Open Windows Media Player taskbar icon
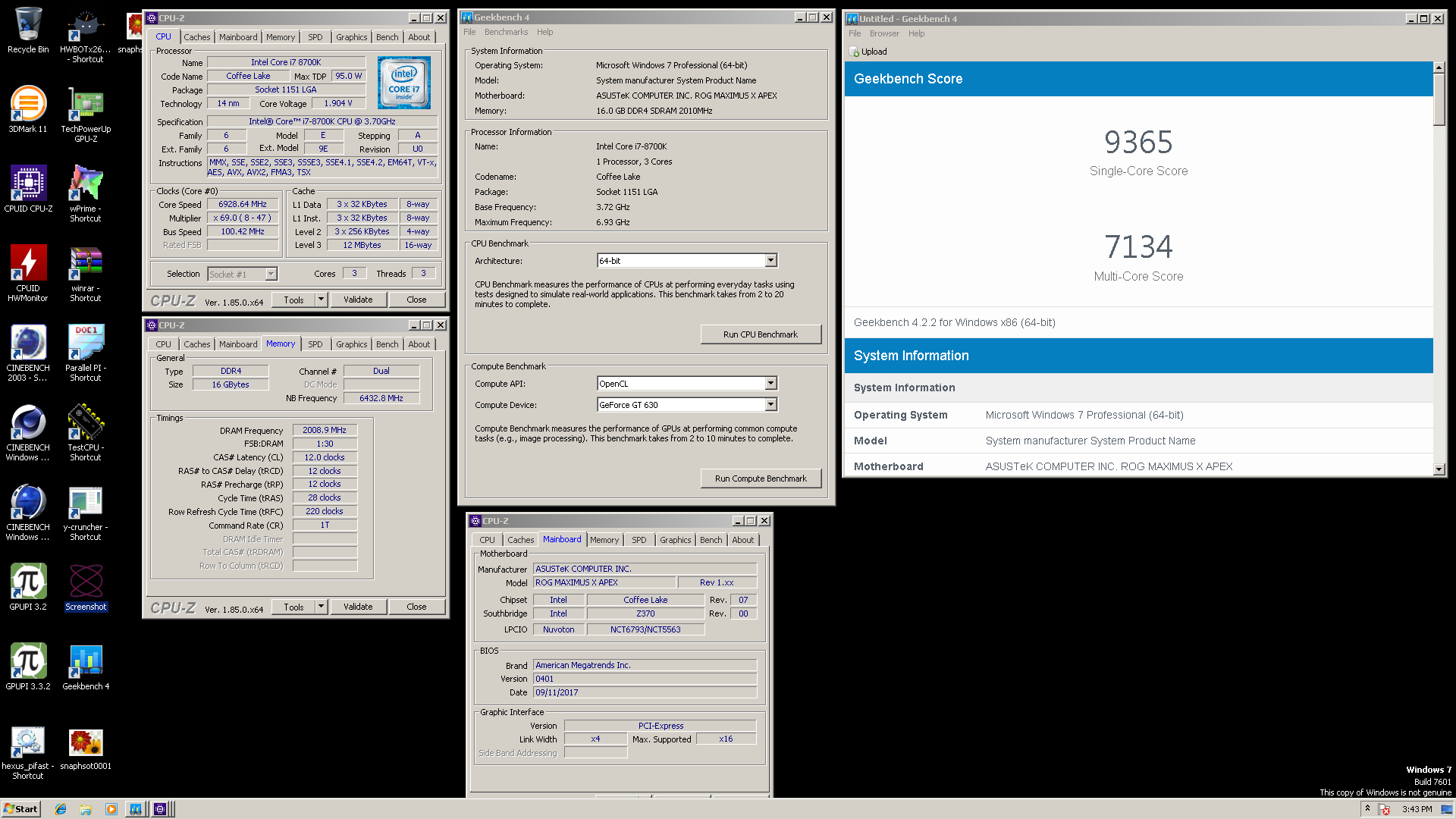The height and width of the screenshot is (819, 1456). pyautogui.click(x=111, y=809)
